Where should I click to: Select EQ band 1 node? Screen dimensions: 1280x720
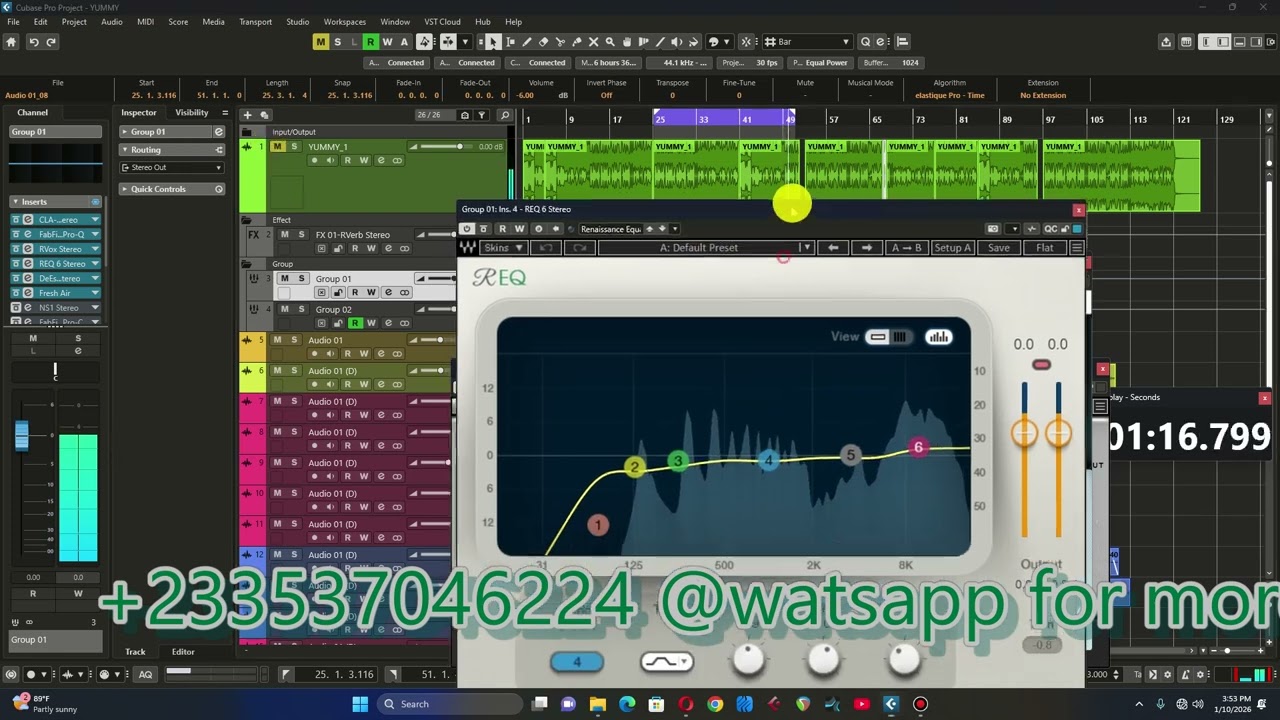598,525
